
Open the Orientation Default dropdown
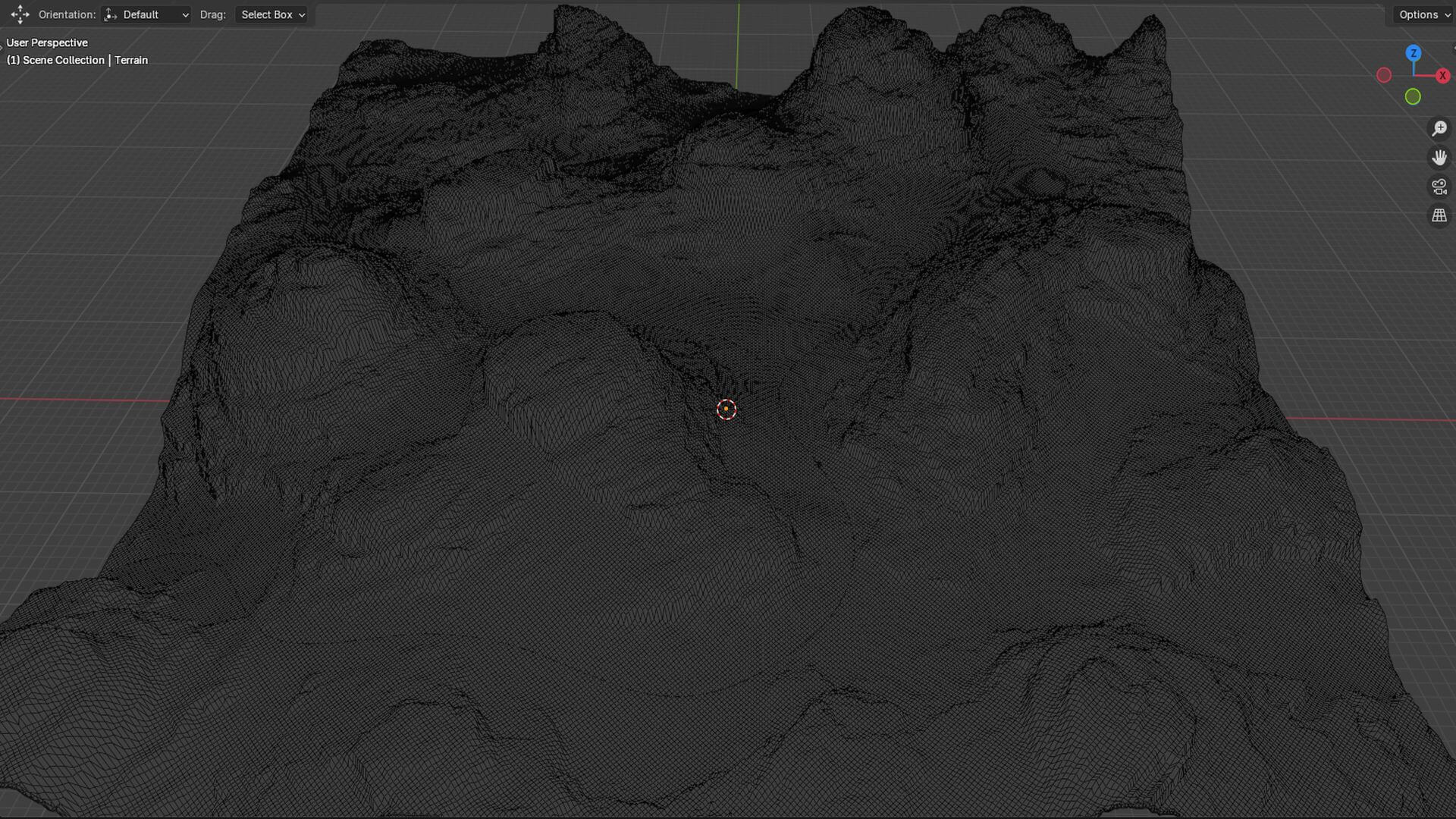pos(146,14)
